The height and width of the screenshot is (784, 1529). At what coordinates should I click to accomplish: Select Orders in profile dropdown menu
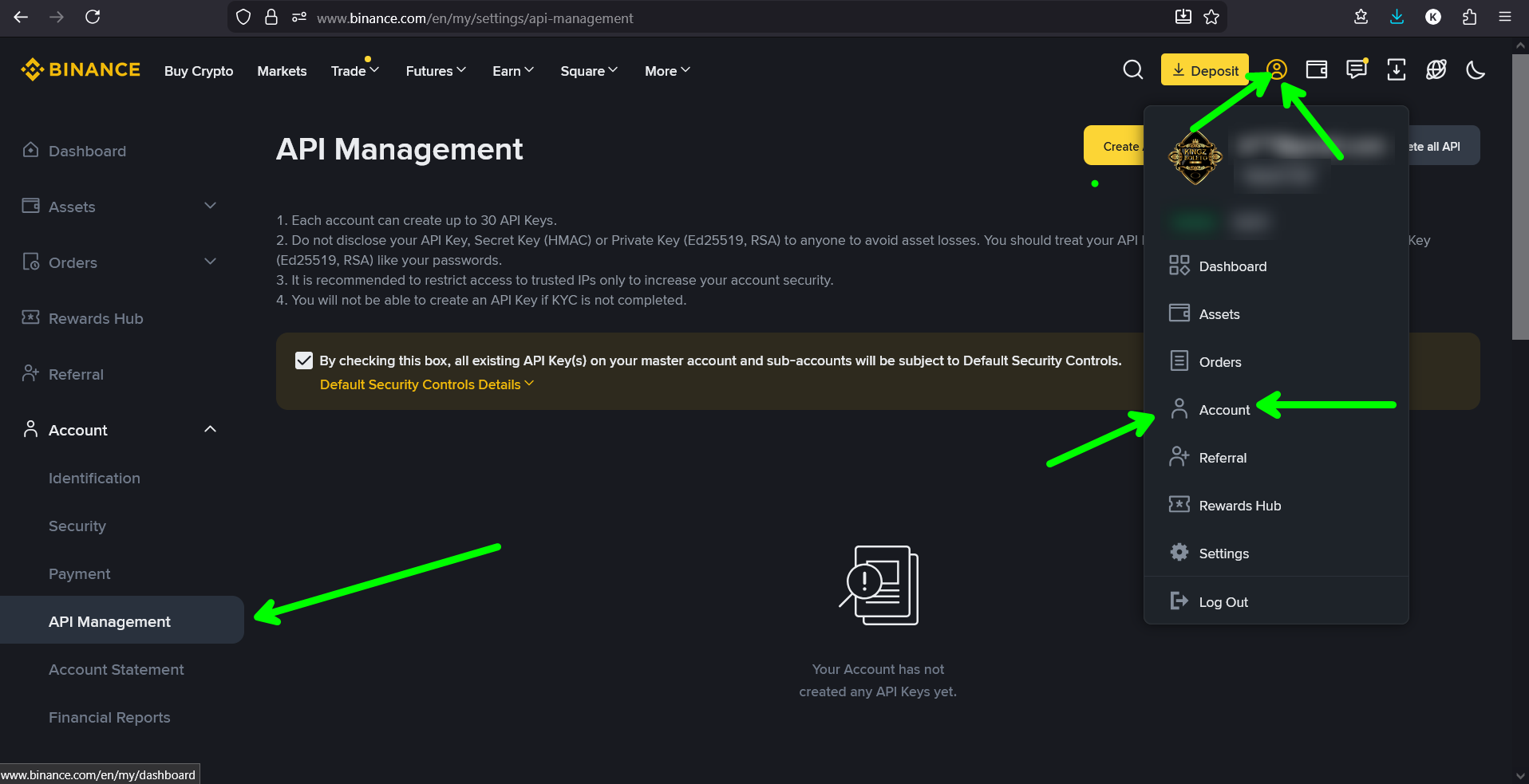pos(1276,362)
